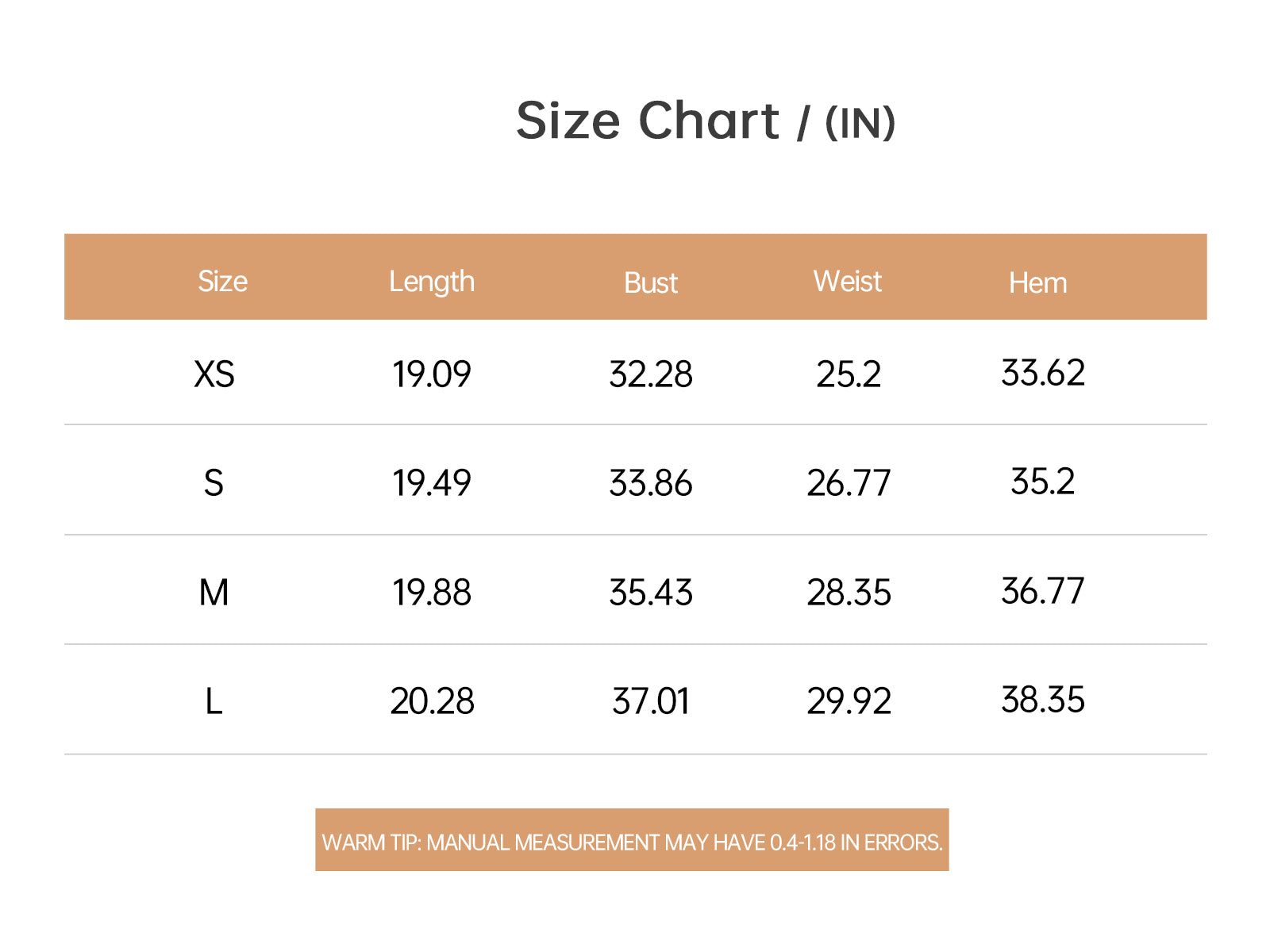Select the Length column header
The width and height of the screenshot is (1270, 952).
pos(431,282)
